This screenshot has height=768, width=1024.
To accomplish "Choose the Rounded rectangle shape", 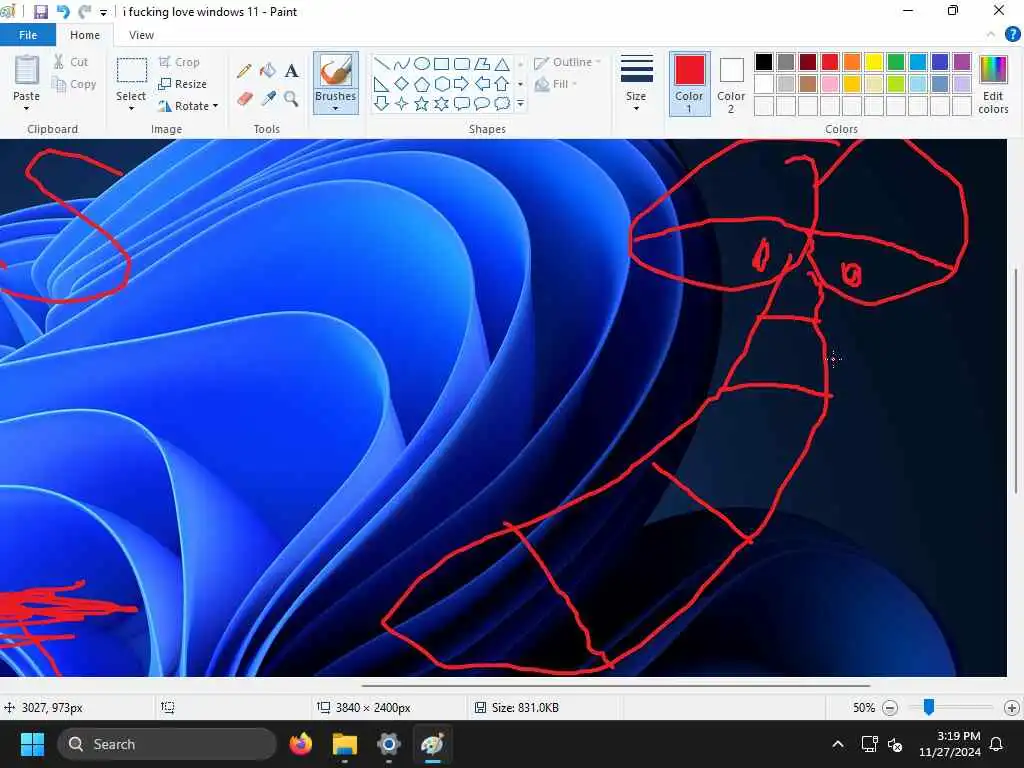I will click(462, 64).
